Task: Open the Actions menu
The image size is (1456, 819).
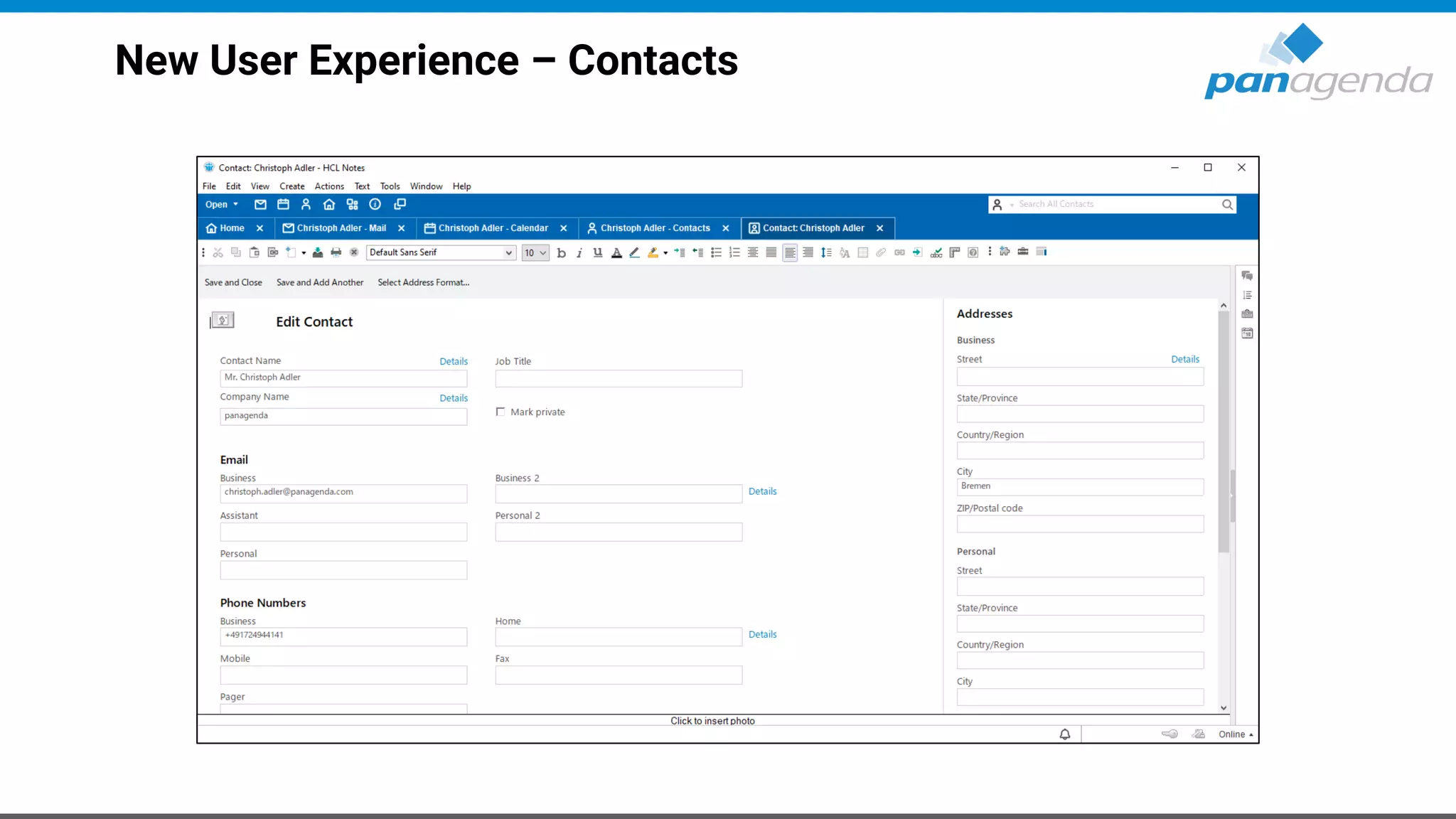Action: pos(329,186)
